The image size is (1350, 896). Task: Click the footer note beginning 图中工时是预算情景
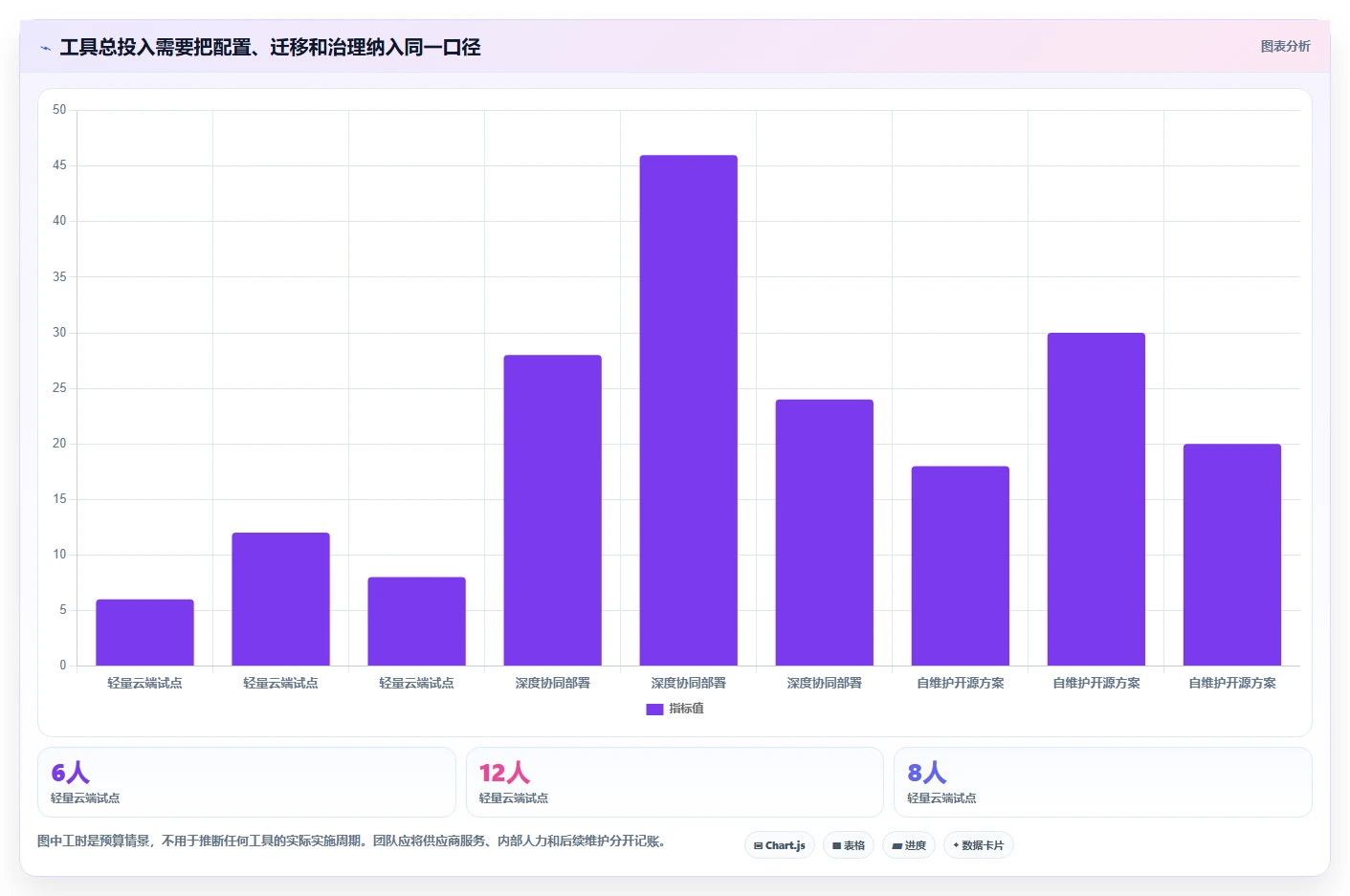(x=351, y=841)
